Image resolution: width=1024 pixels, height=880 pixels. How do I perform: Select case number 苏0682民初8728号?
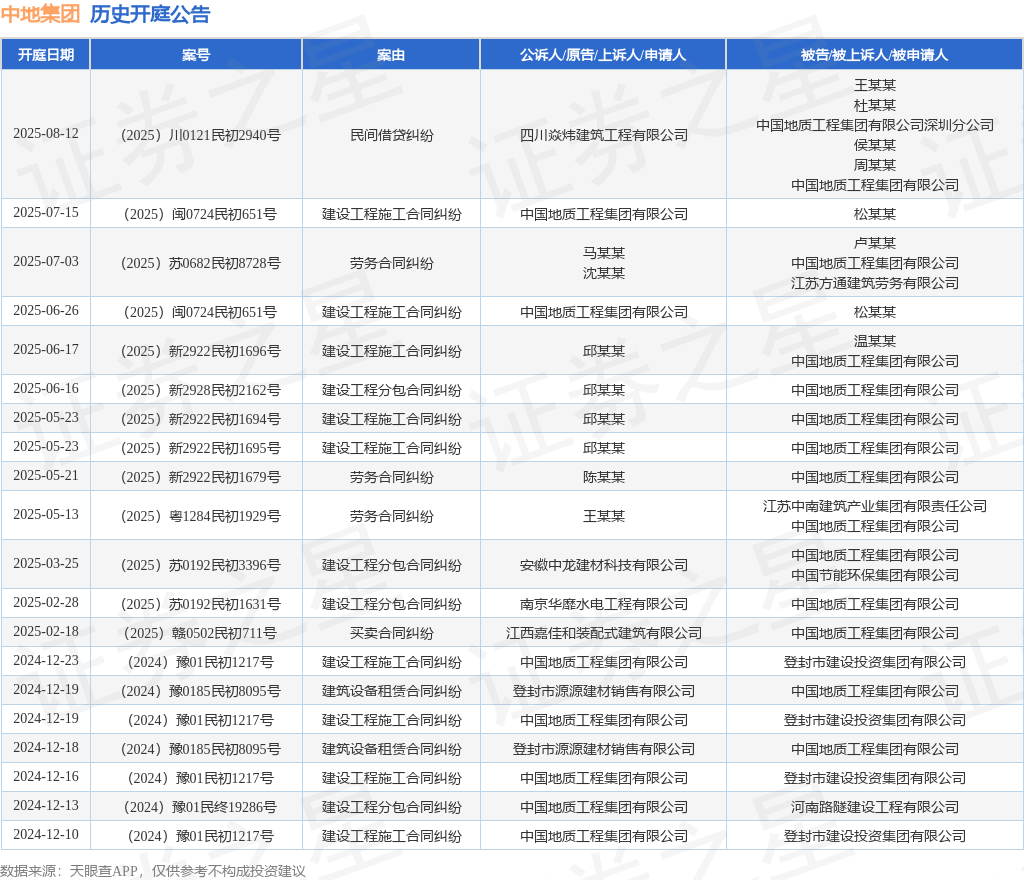[x=200, y=263]
